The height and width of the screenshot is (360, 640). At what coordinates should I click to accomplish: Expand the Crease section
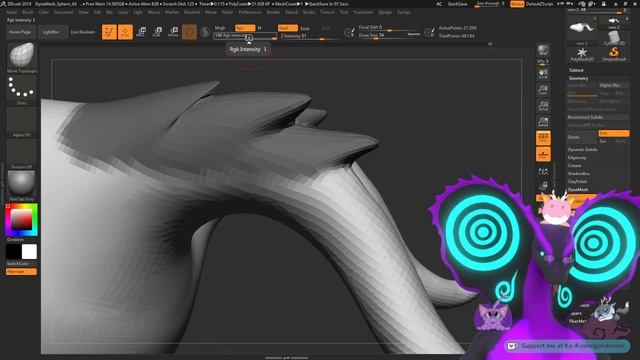(574, 165)
